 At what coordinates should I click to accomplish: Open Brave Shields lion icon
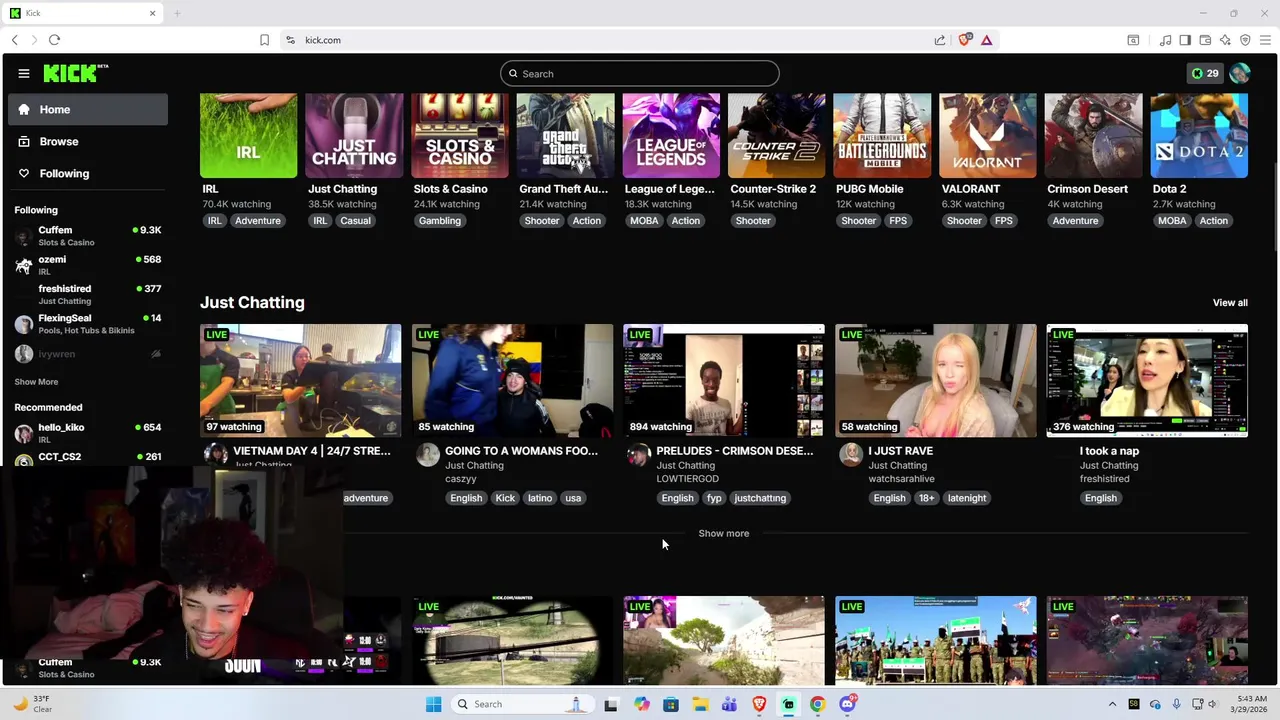[x=964, y=40]
